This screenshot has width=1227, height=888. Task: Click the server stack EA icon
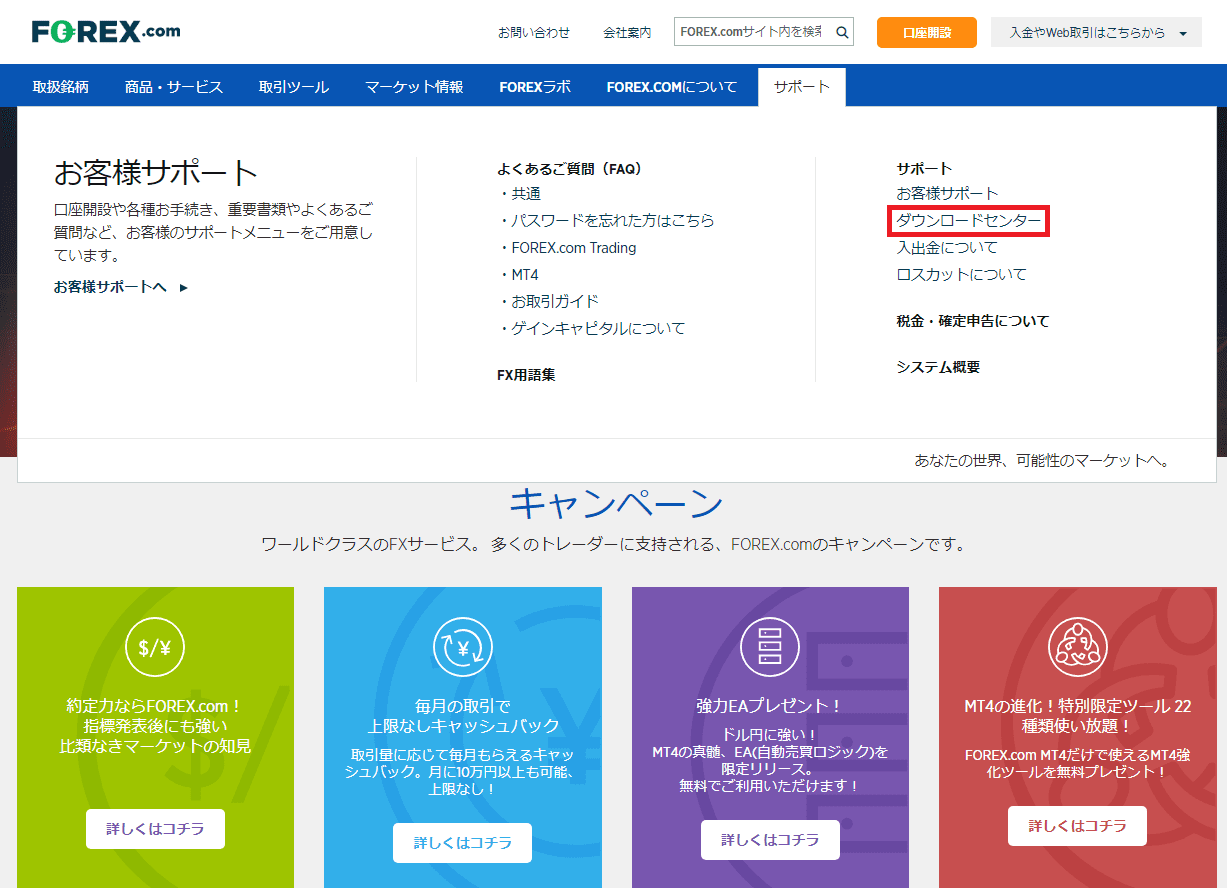pos(770,647)
